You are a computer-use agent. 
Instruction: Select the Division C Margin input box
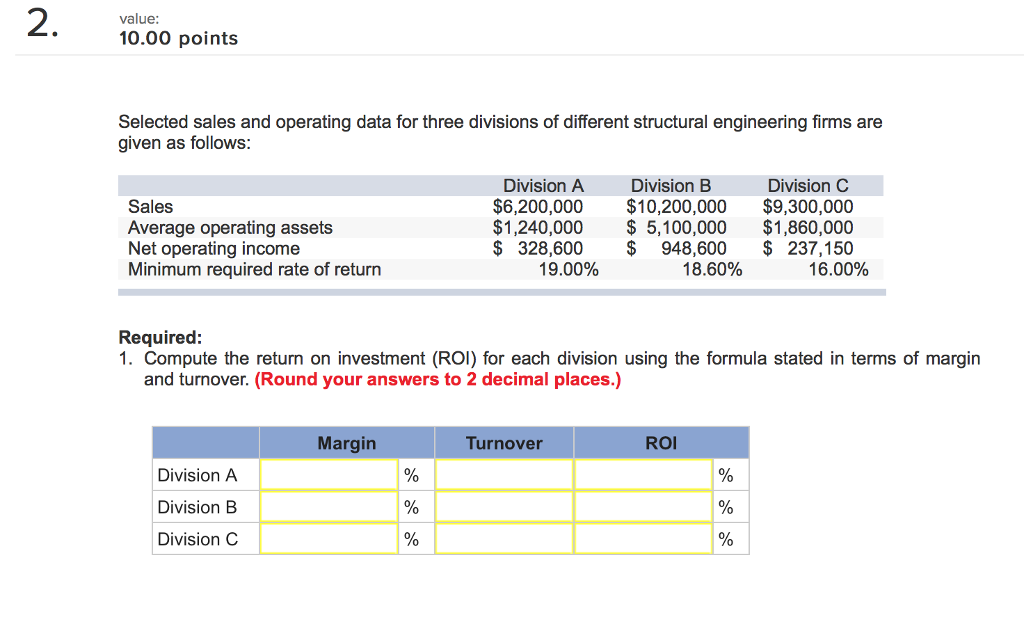pyautogui.click(x=329, y=539)
